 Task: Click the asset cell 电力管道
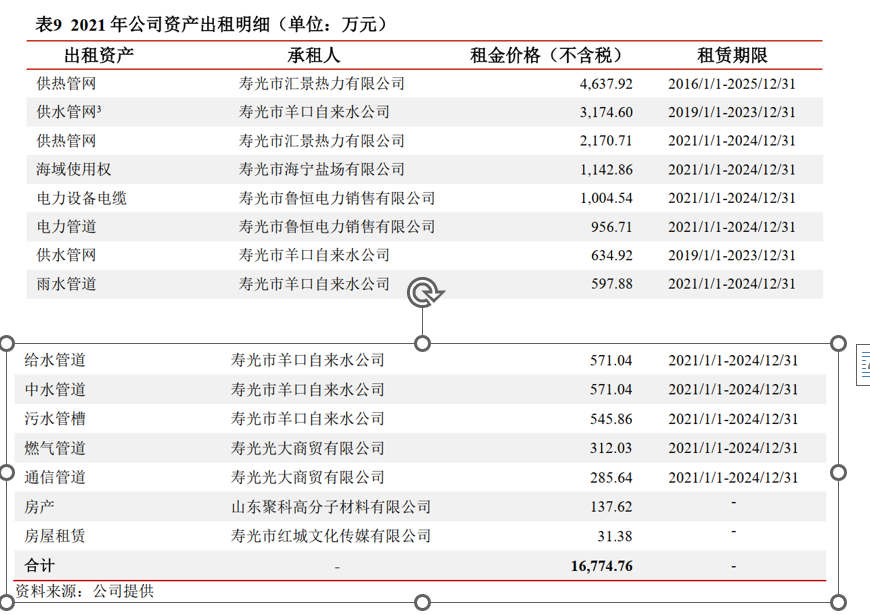(66, 226)
